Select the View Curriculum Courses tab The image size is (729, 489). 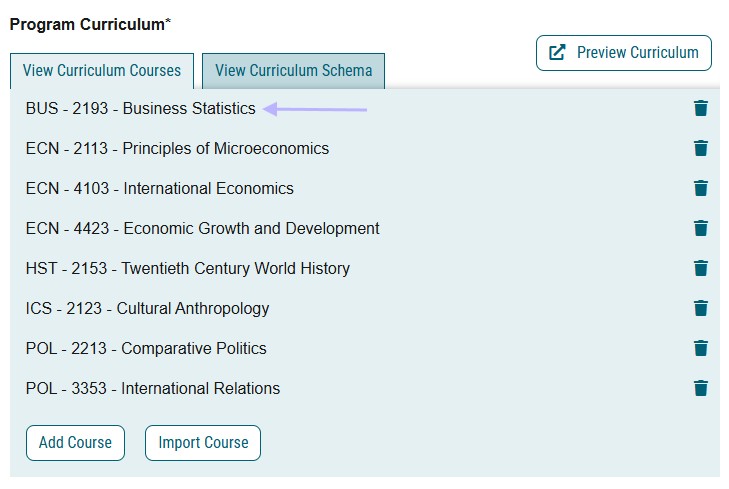(x=102, y=71)
